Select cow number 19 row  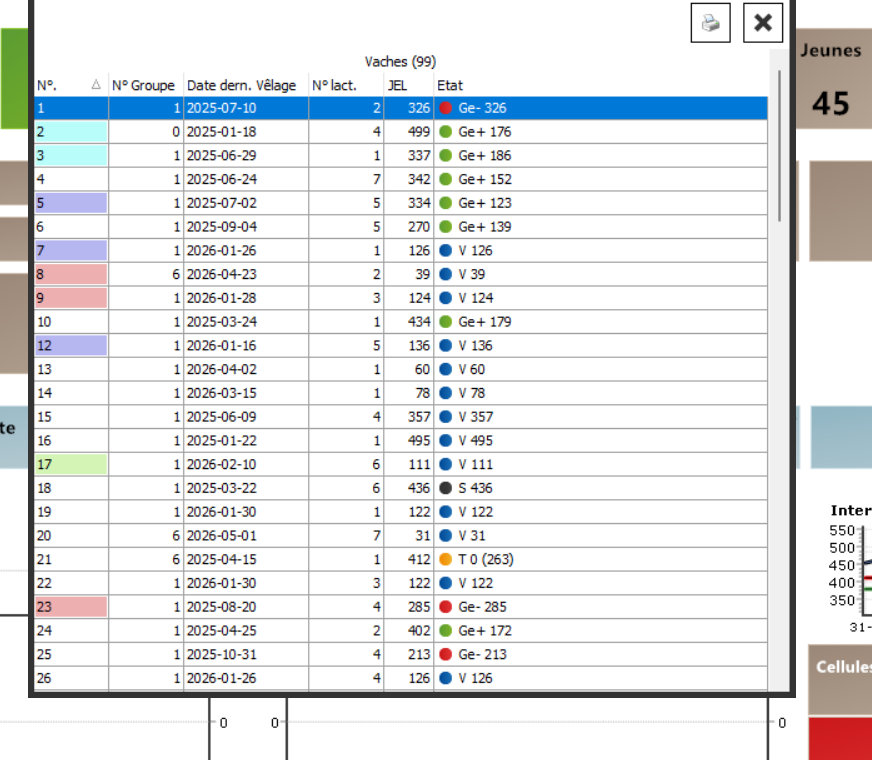401,511
